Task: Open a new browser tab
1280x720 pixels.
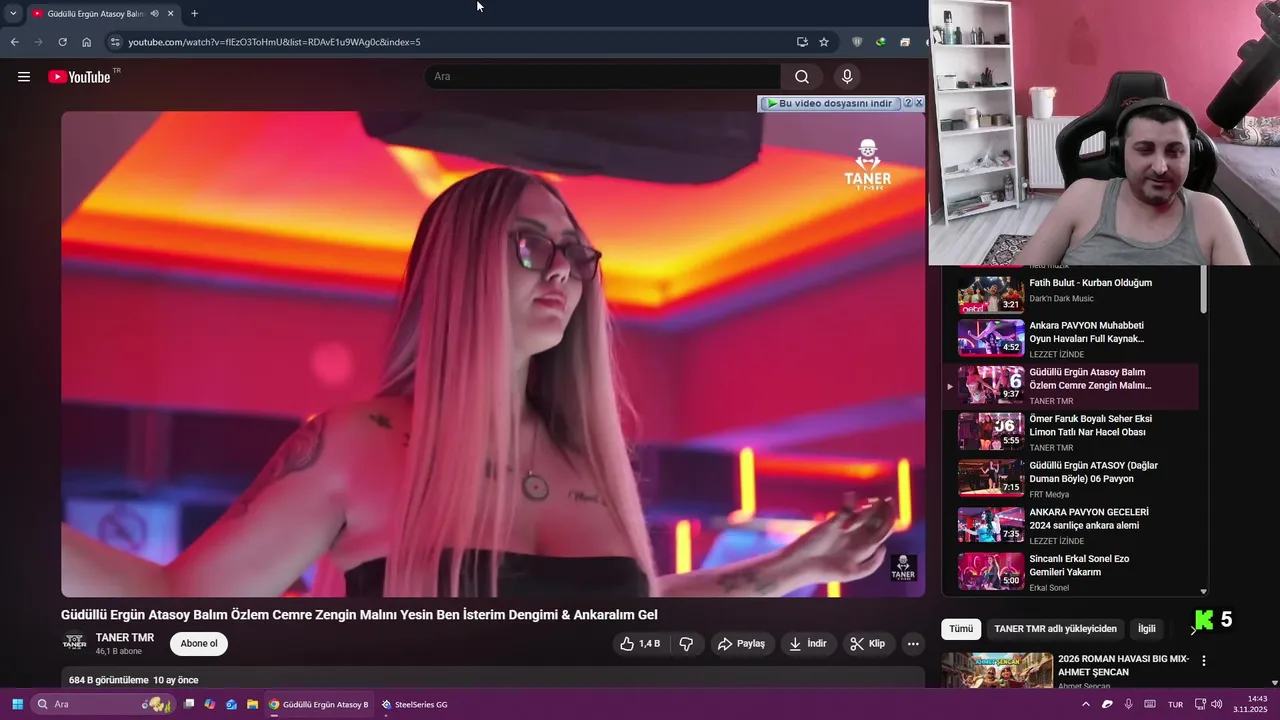Action: pyautogui.click(x=194, y=14)
